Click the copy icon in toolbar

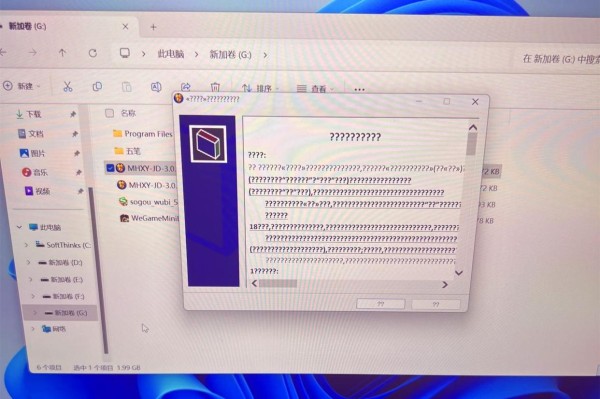[x=97, y=87]
